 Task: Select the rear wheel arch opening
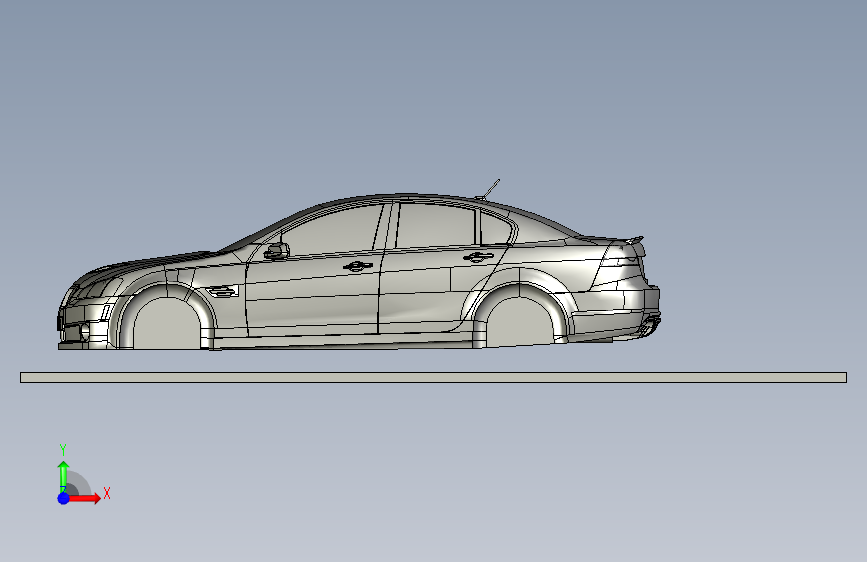tap(520, 322)
